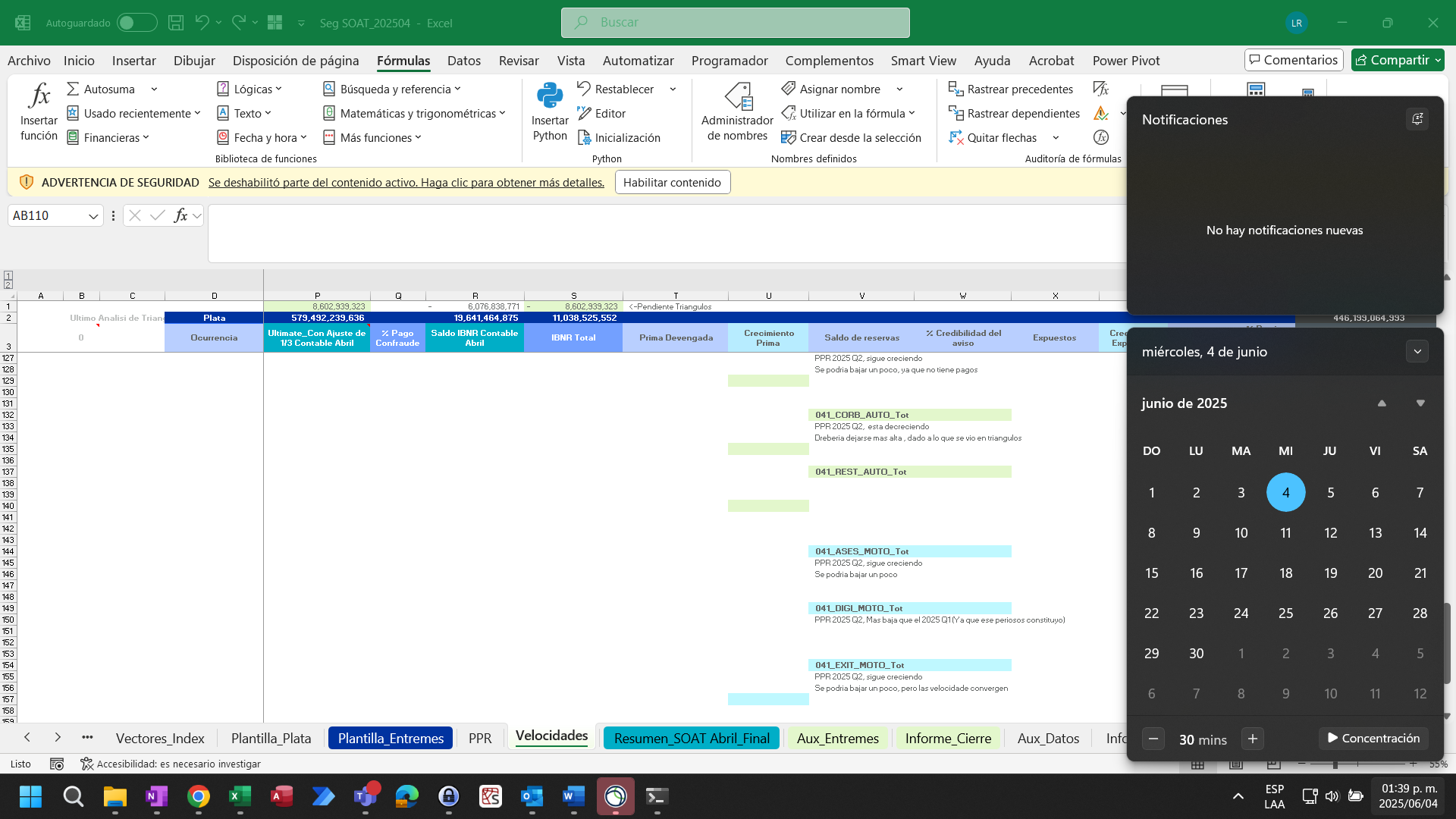The width and height of the screenshot is (1456, 819).
Task: Click outline level 2 button
Action: (8, 285)
